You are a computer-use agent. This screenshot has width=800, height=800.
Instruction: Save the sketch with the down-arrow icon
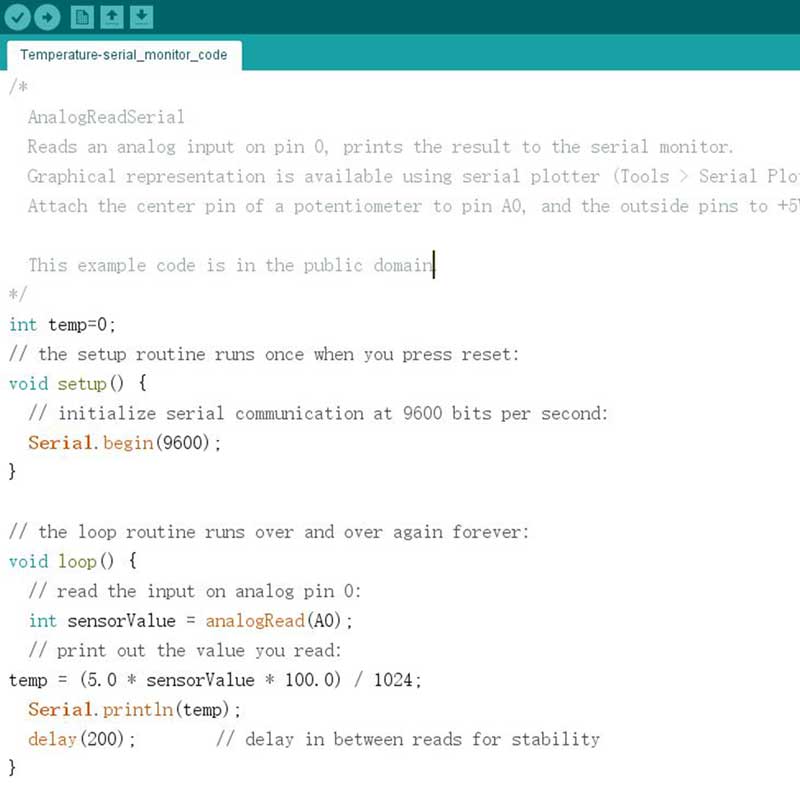coord(142,16)
